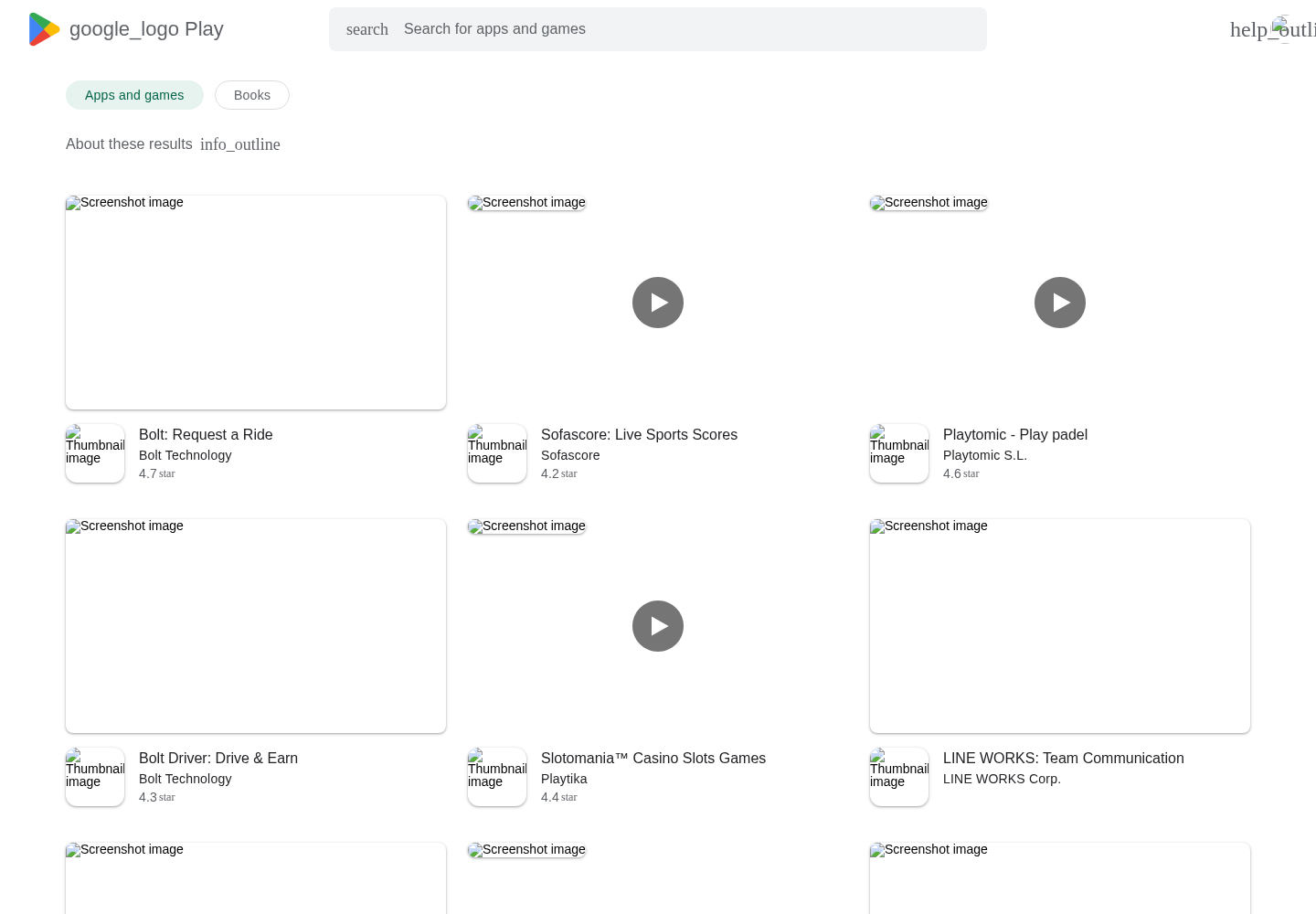
Task: Select the Apps and games filter chip
Action: tap(134, 95)
